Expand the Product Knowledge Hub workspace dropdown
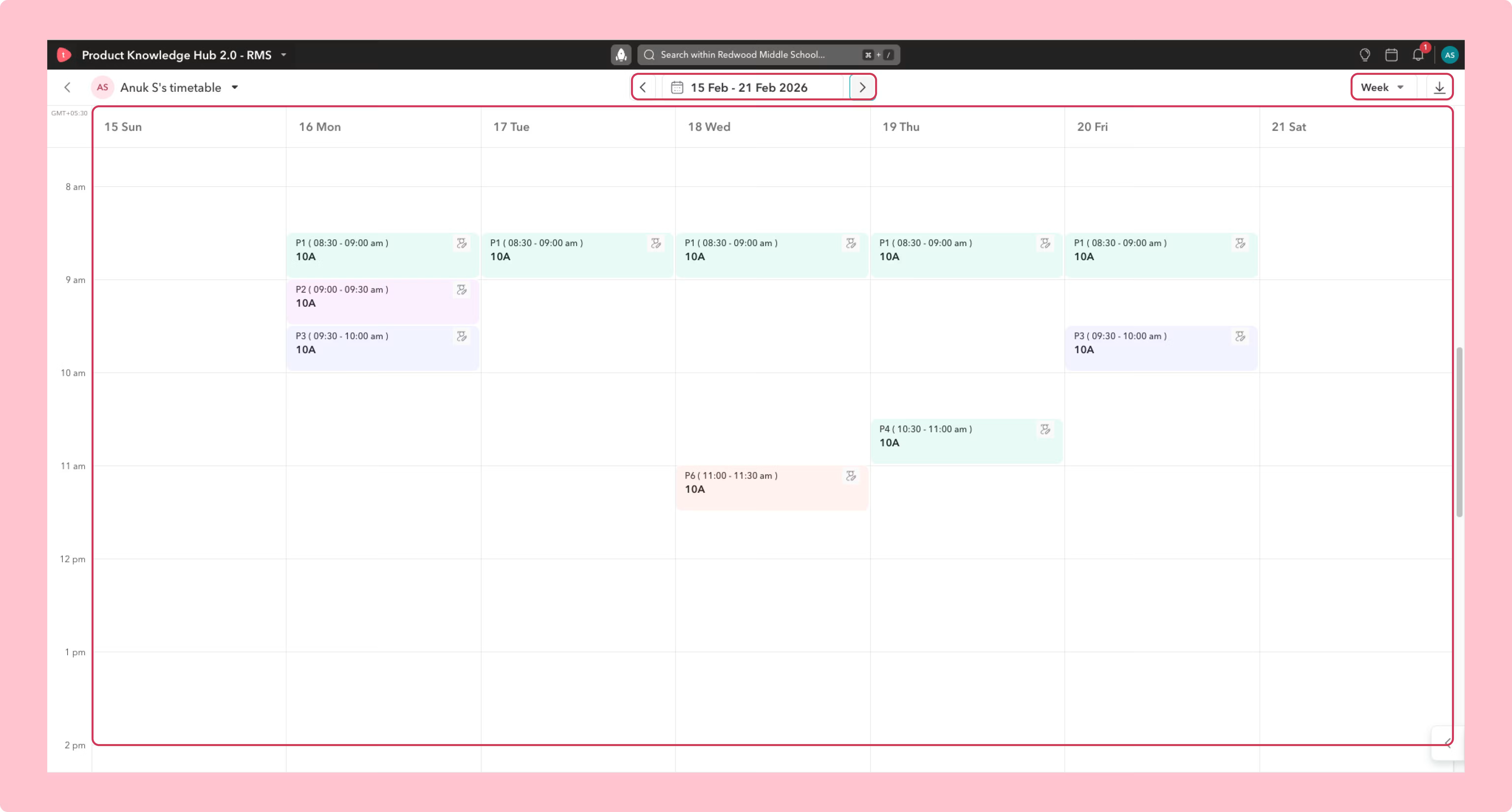The width and height of the screenshot is (1512, 812). click(283, 55)
